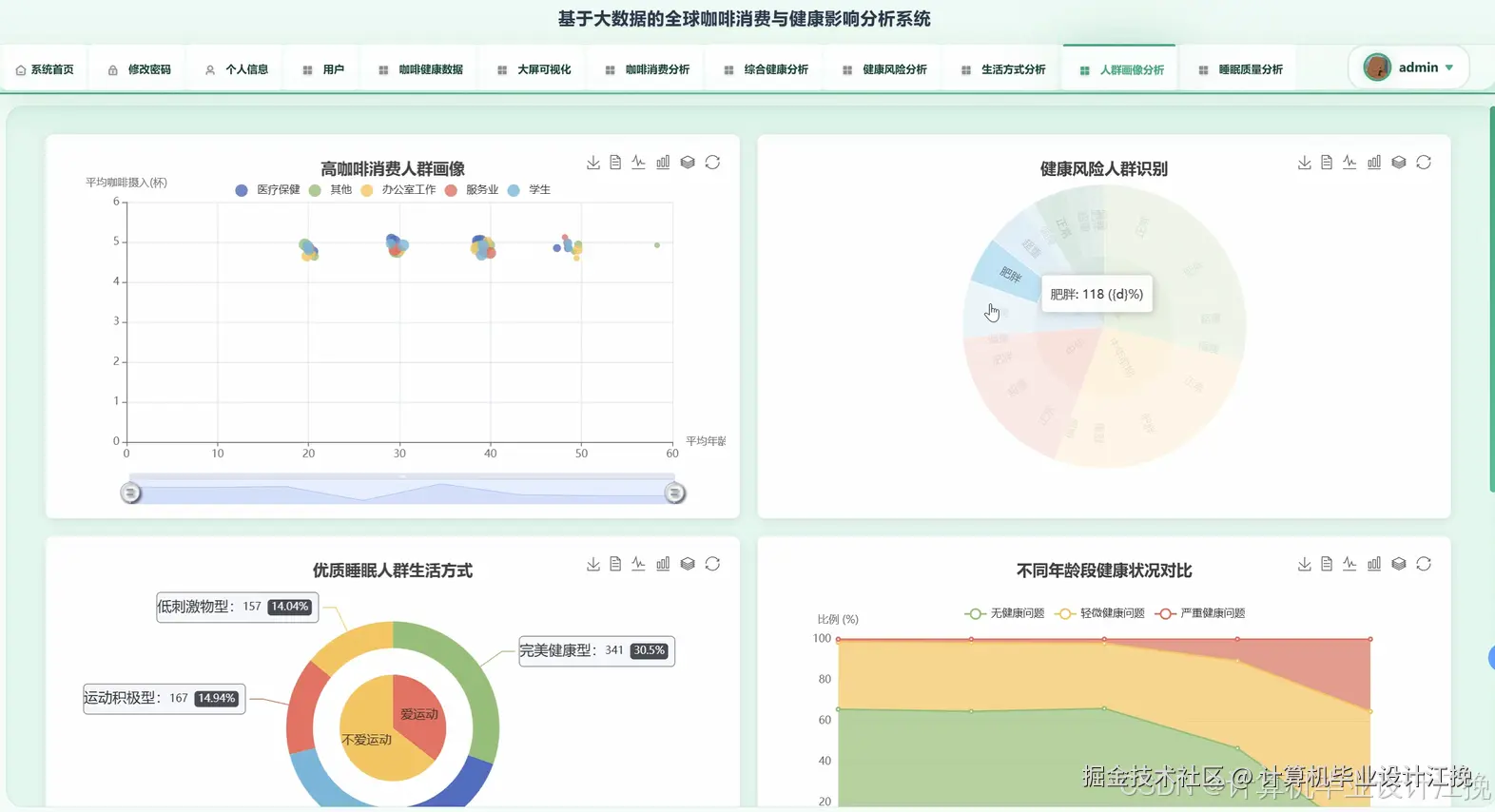1495x812 pixels.
Task: Open data view for 优质睡眠人群生活方式 chart
Action: [x=615, y=564]
